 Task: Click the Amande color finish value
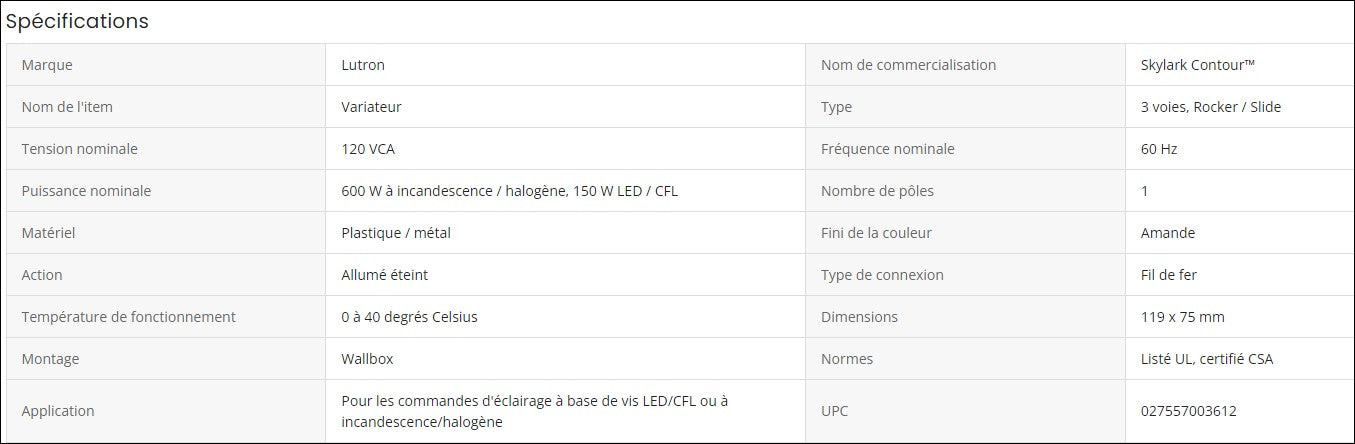(1167, 233)
